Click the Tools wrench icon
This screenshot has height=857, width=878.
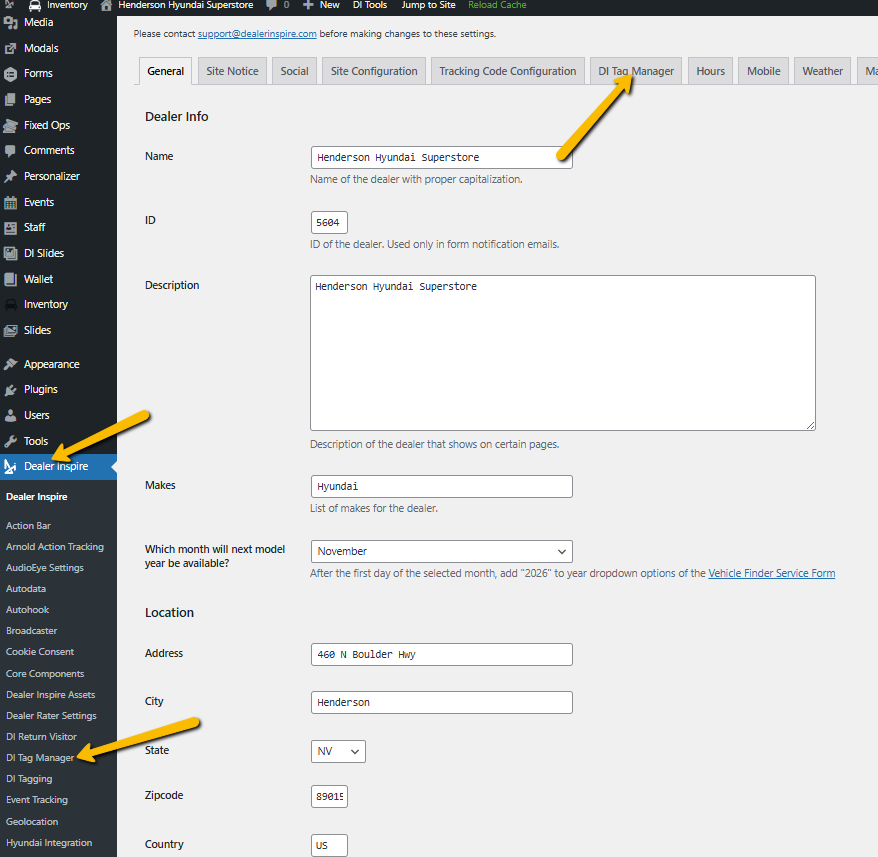click(x=11, y=441)
